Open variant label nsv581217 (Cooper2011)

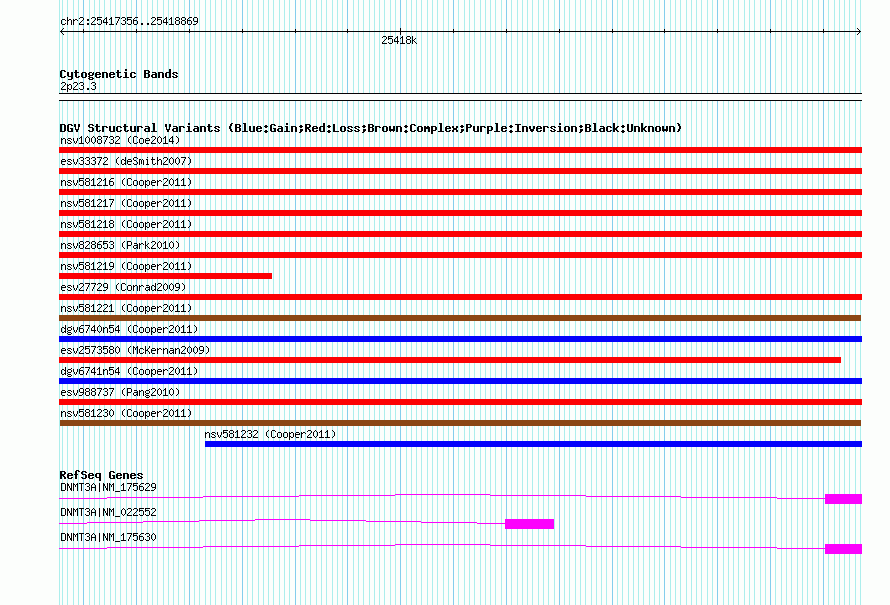click(x=126, y=203)
